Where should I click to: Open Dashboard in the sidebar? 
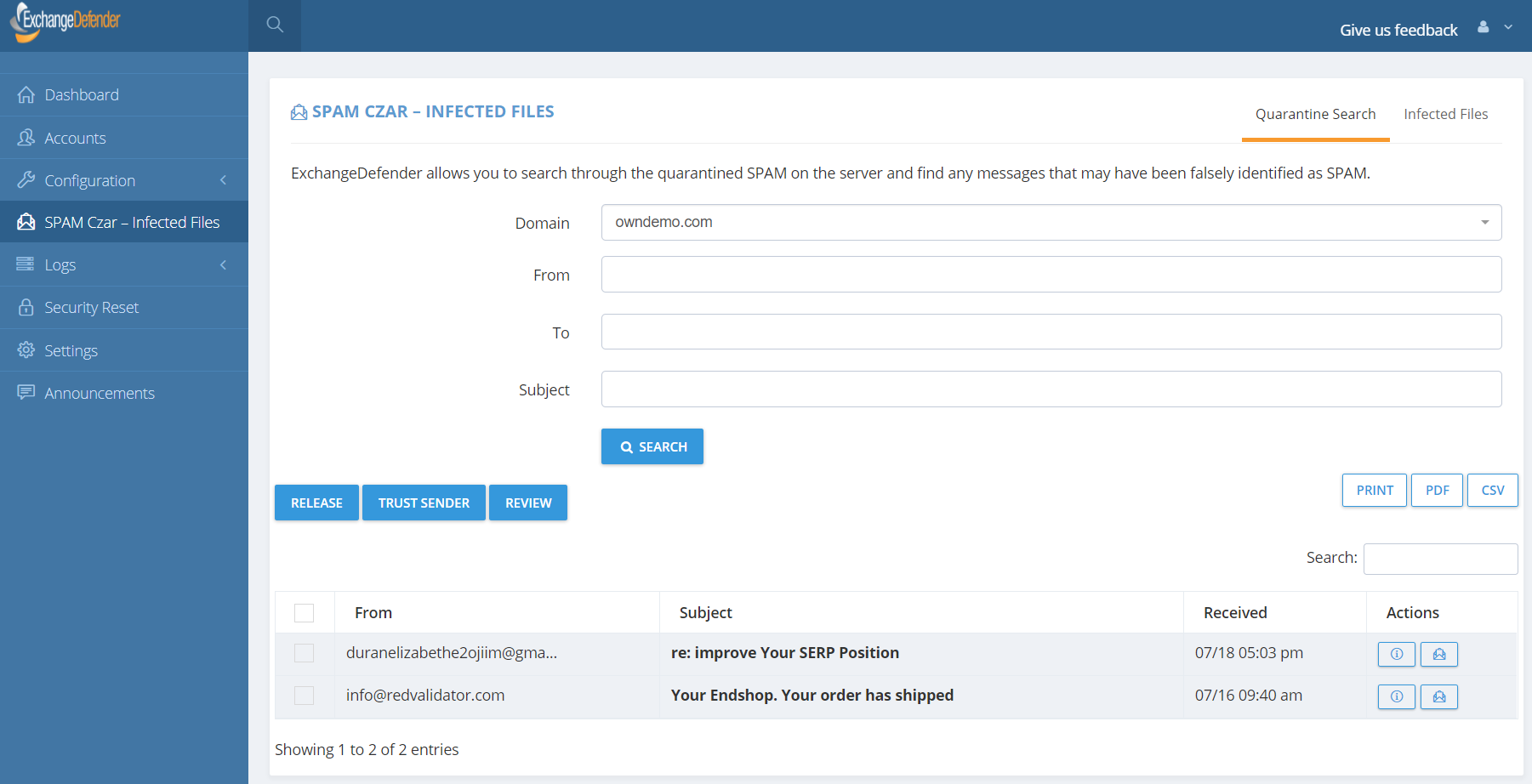tap(124, 94)
